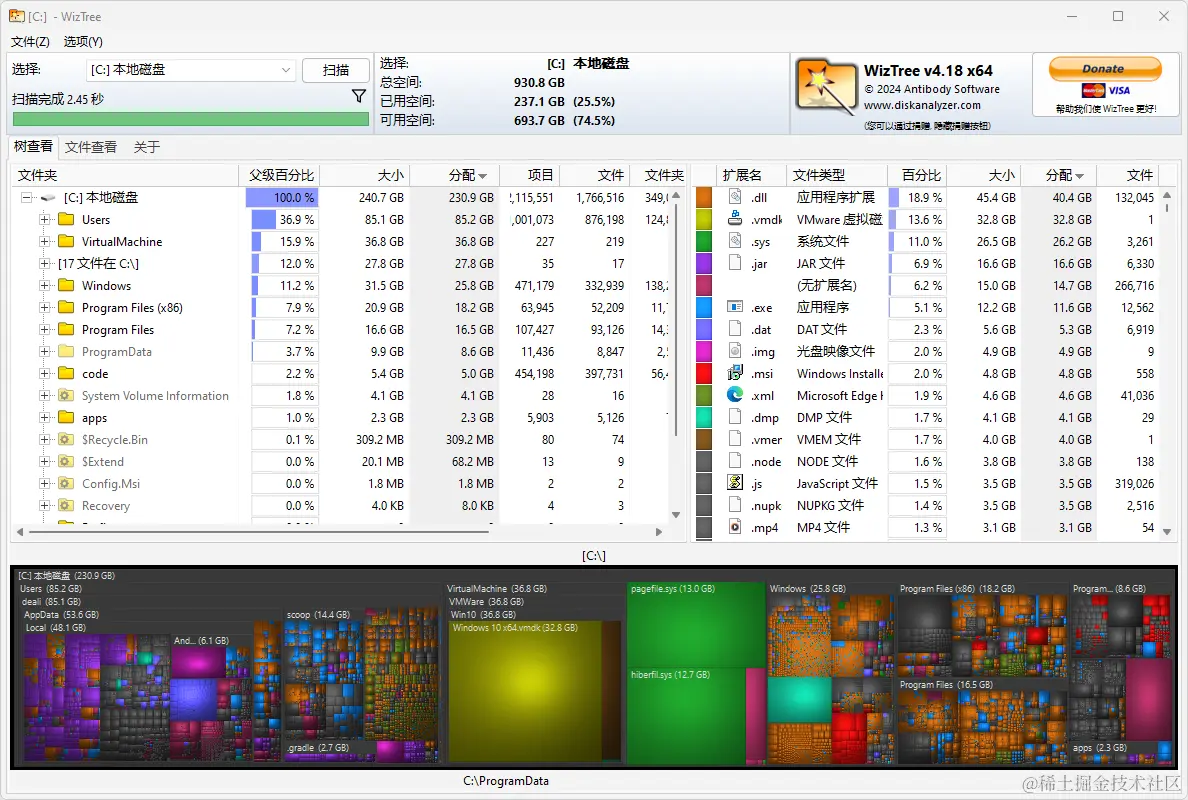Click the .js JavaScript file icon
Viewport: 1188px width, 800px height.
[735, 483]
